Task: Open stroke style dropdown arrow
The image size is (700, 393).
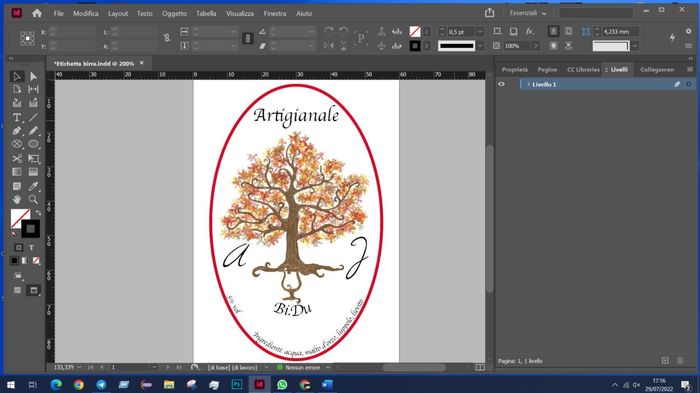Action: [x=480, y=46]
